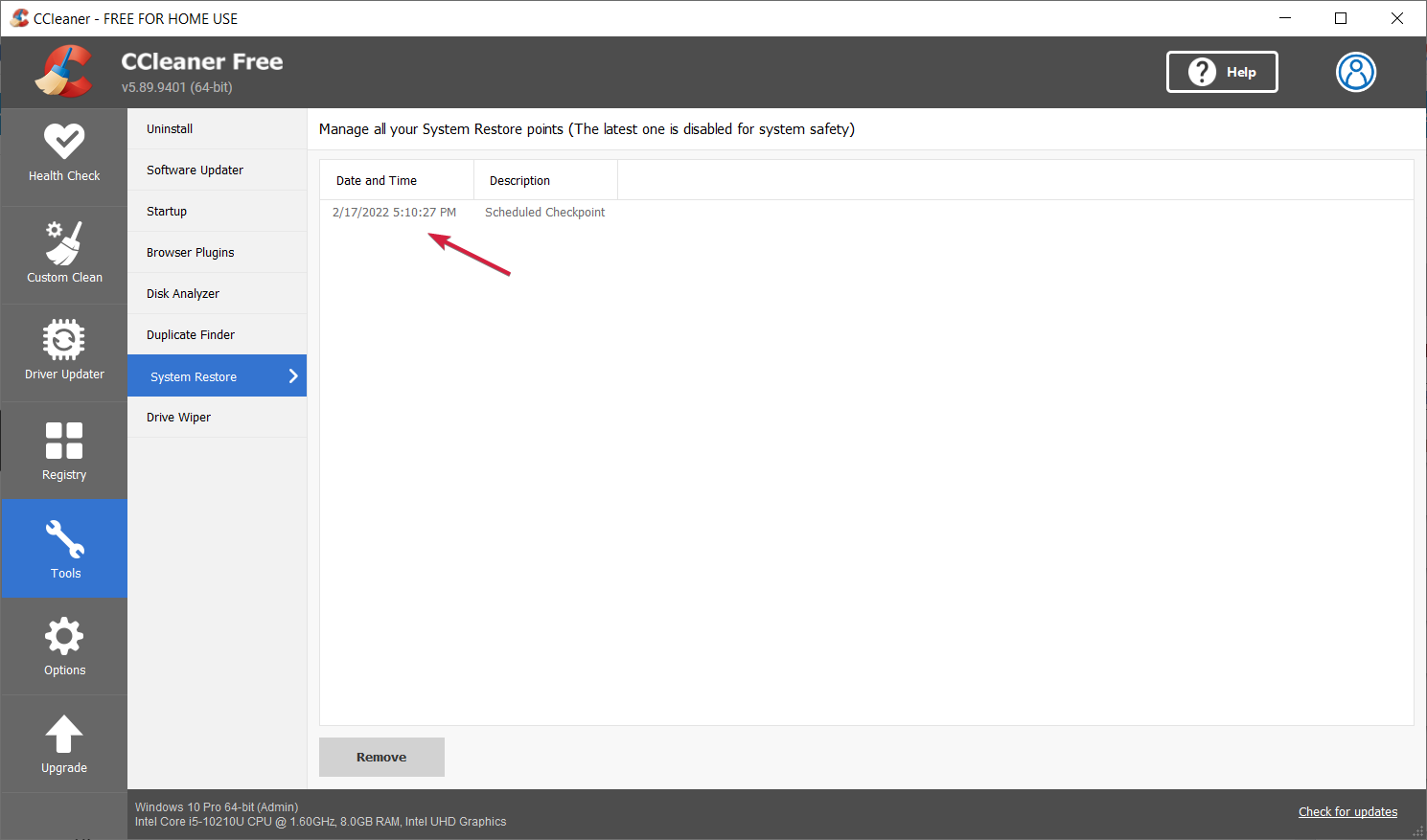Image resolution: width=1427 pixels, height=840 pixels.
Task: Click the CCleaner title bar app icon
Action: click(19, 18)
